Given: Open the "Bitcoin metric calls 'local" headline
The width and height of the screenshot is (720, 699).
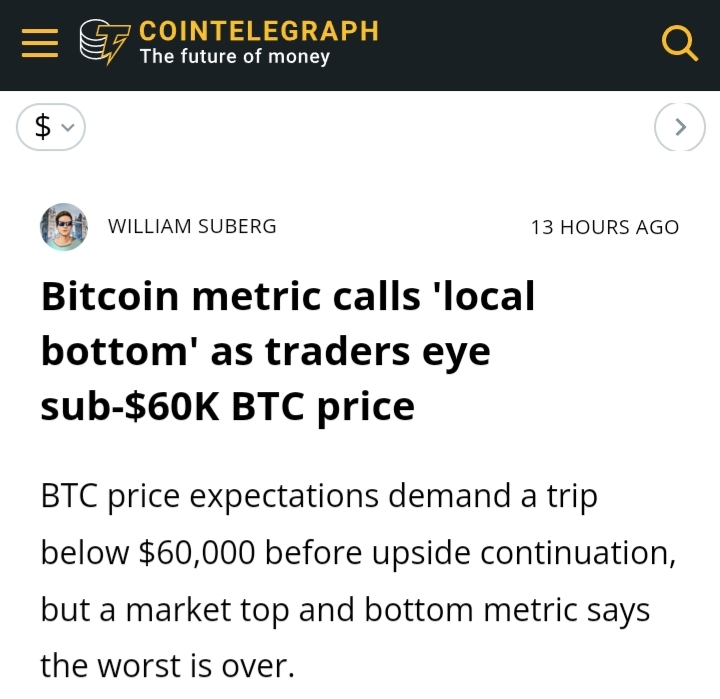Looking at the screenshot, I should [x=288, y=296].
